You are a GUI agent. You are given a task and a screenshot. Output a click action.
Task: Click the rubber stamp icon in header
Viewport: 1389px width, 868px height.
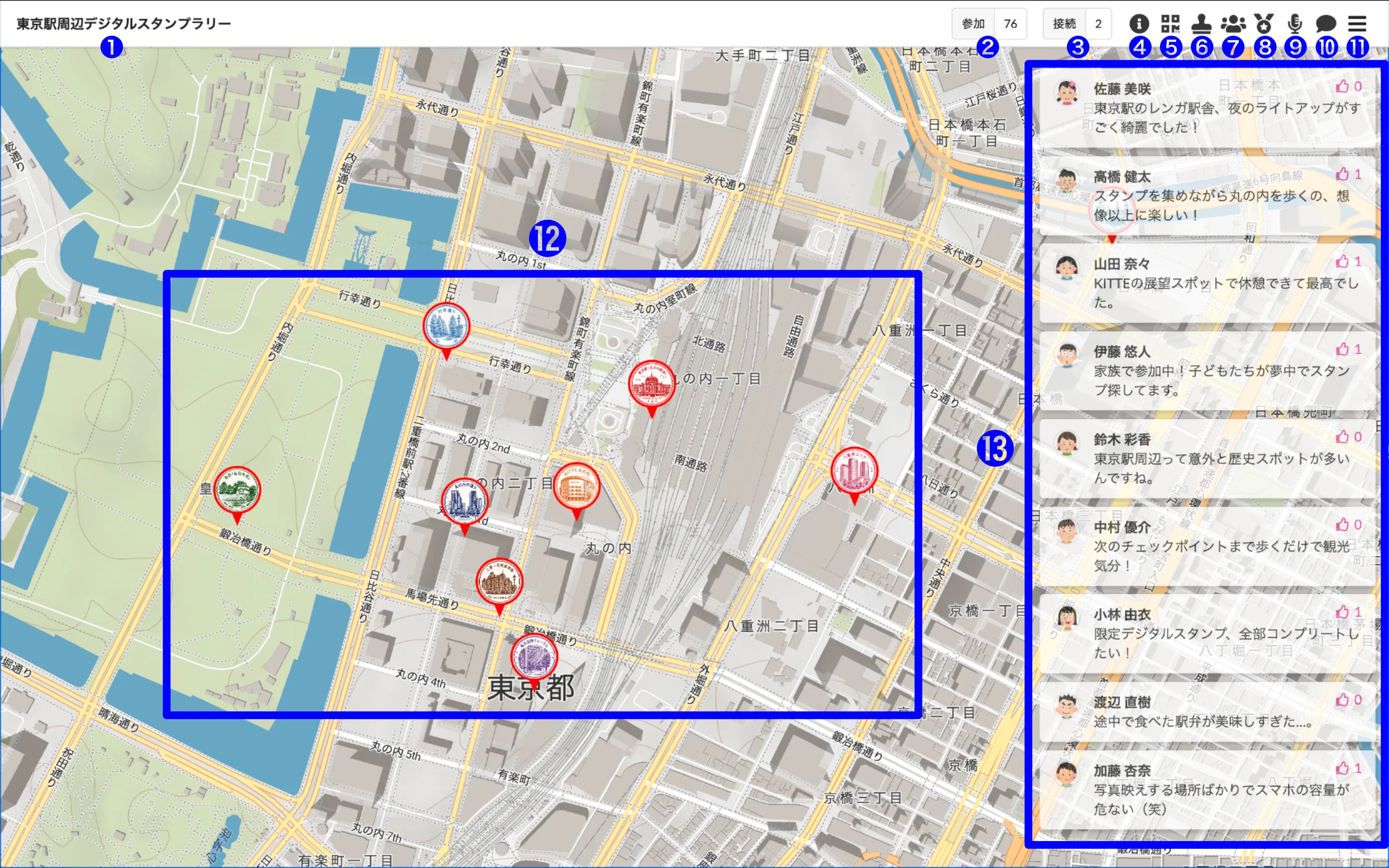point(1201,24)
